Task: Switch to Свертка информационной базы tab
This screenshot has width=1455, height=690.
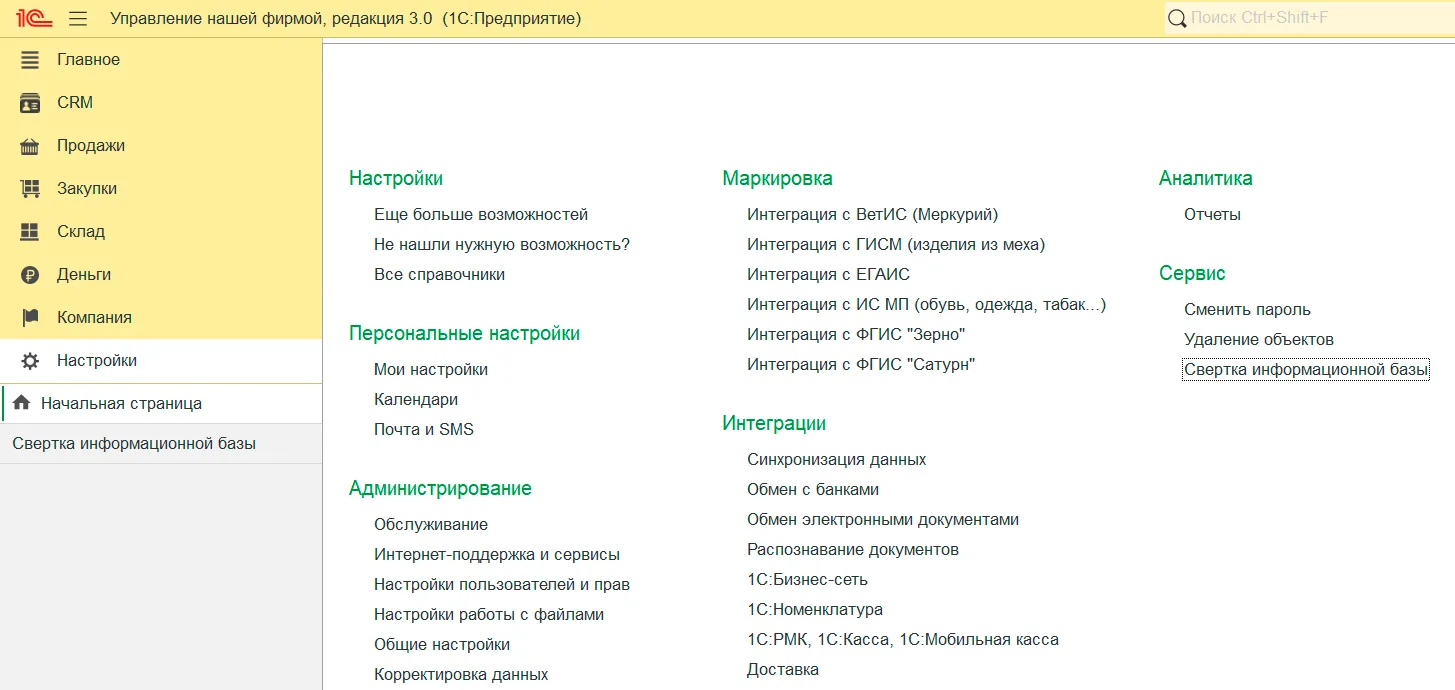Action: [x=134, y=444]
